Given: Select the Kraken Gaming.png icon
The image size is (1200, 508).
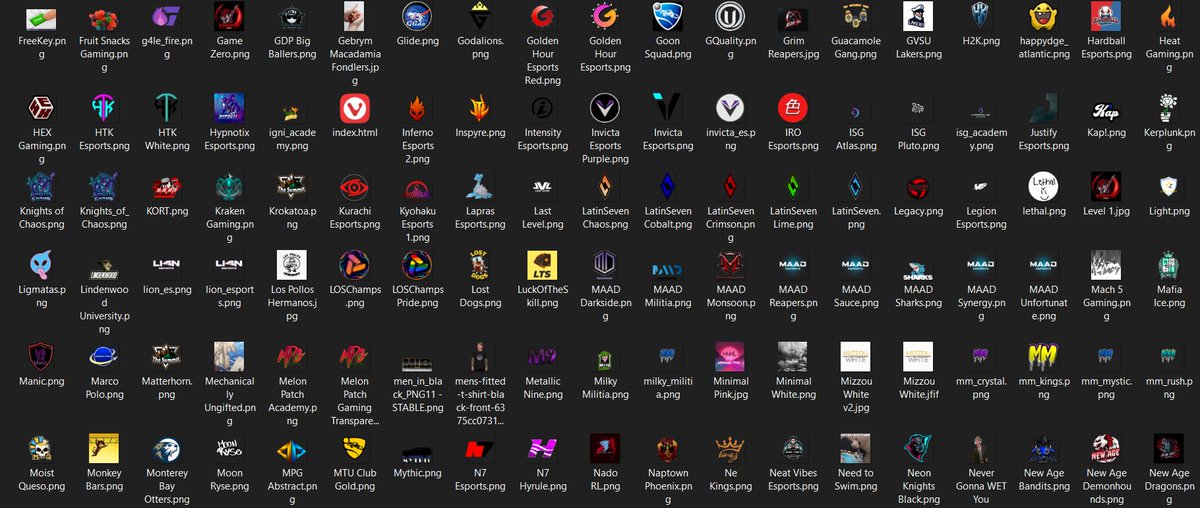Looking at the screenshot, I should pos(229,187).
